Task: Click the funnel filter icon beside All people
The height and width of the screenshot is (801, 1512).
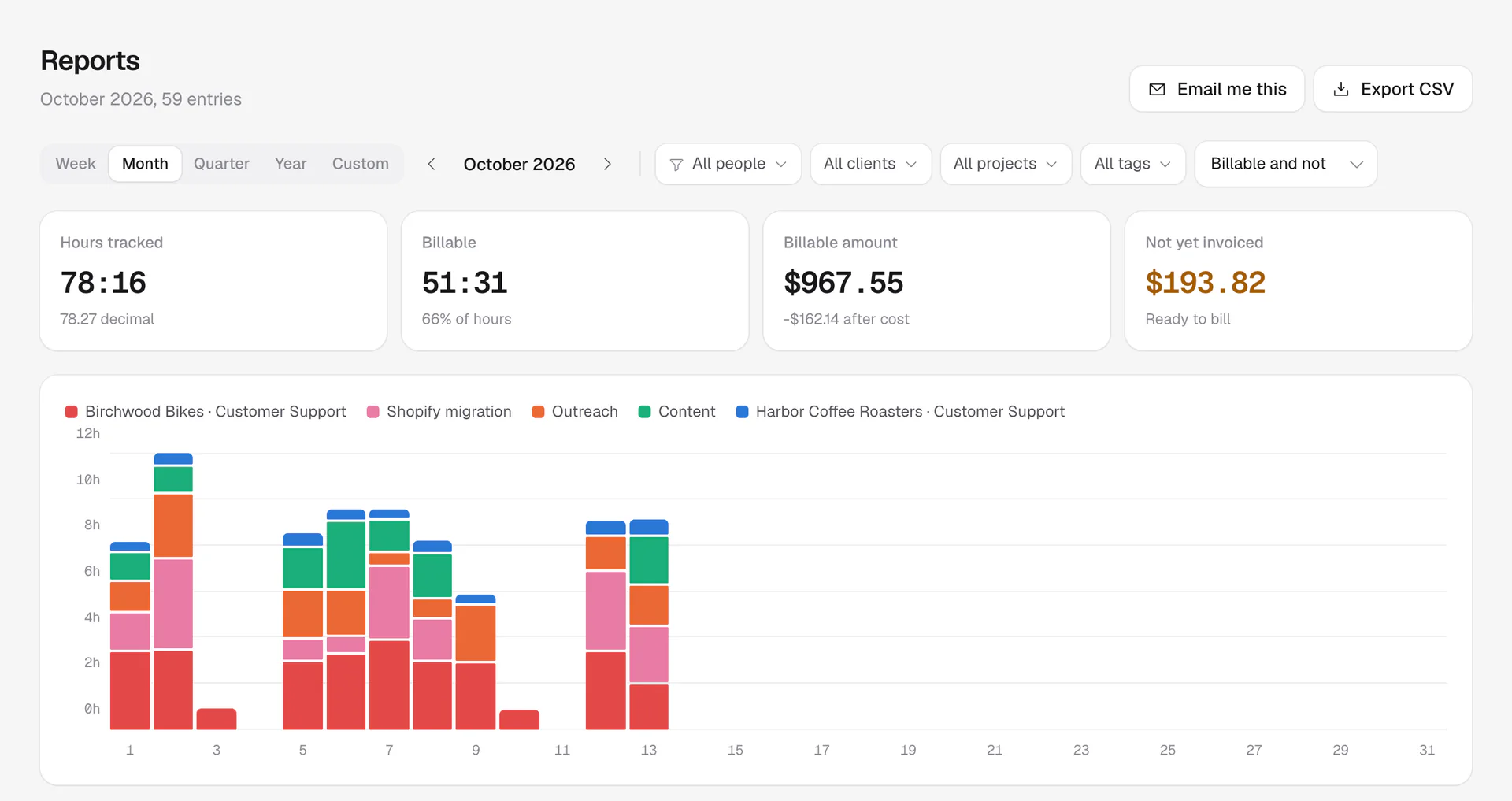Action: coord(676,165)
